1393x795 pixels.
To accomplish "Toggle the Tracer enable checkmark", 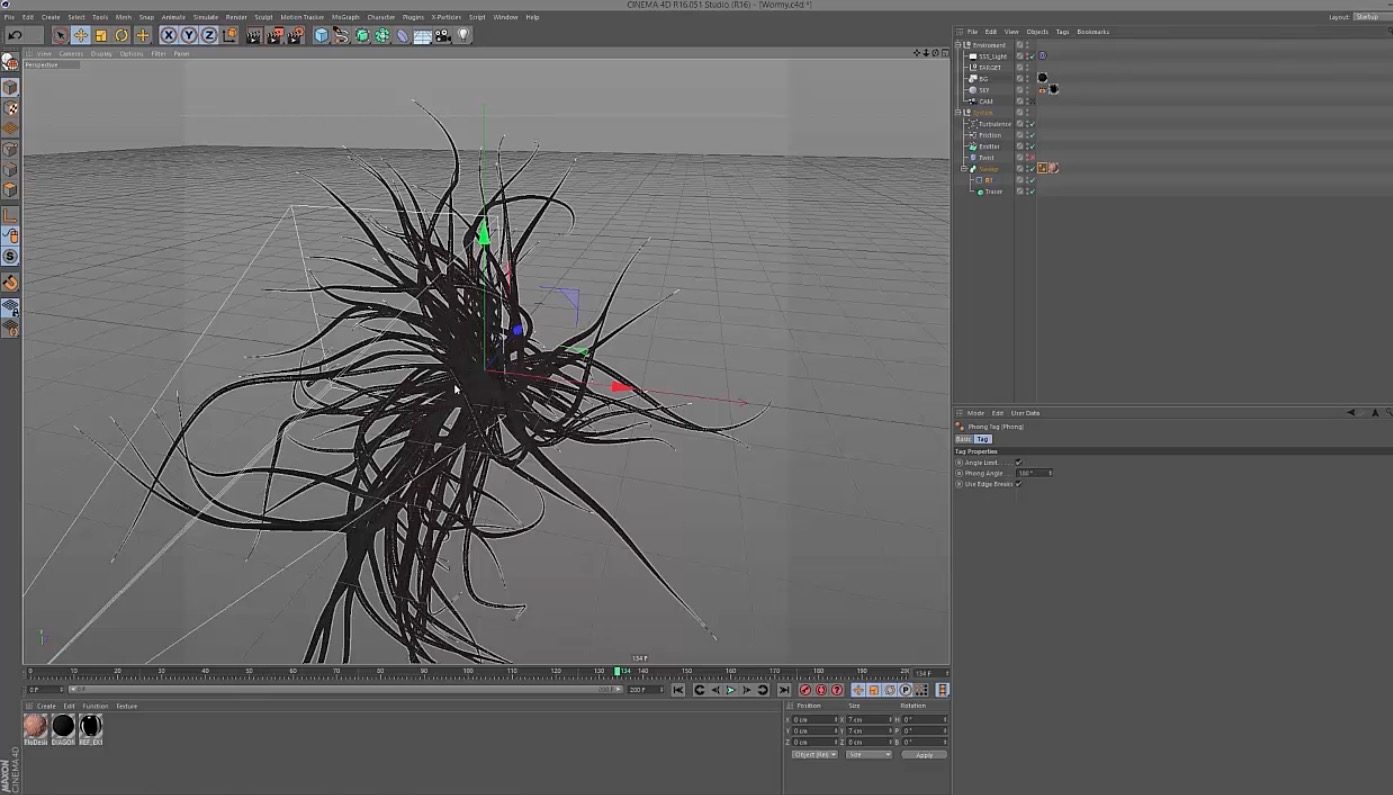I will (1032, 191).
